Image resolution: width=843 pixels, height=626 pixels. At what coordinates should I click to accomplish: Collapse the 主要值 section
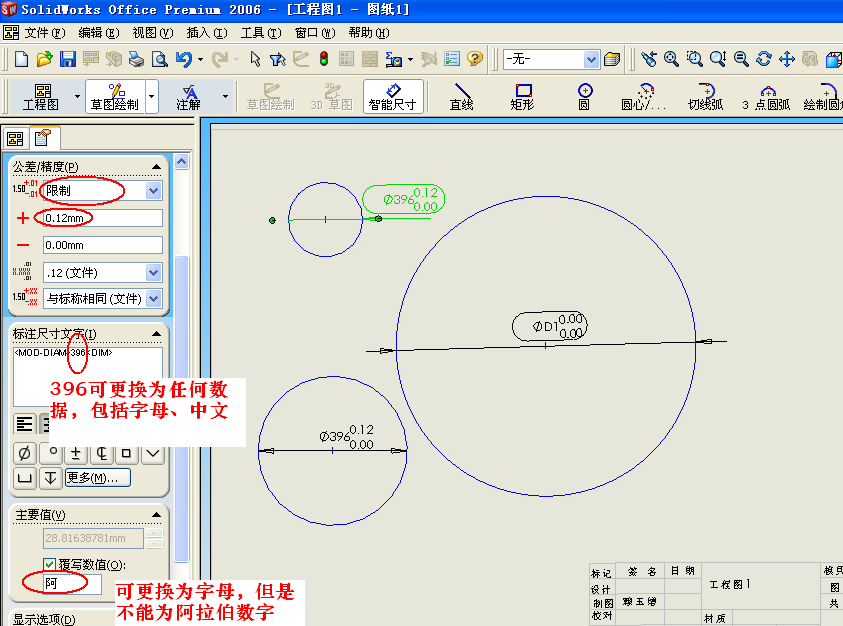pyautogui.click(x=156, y=515)
